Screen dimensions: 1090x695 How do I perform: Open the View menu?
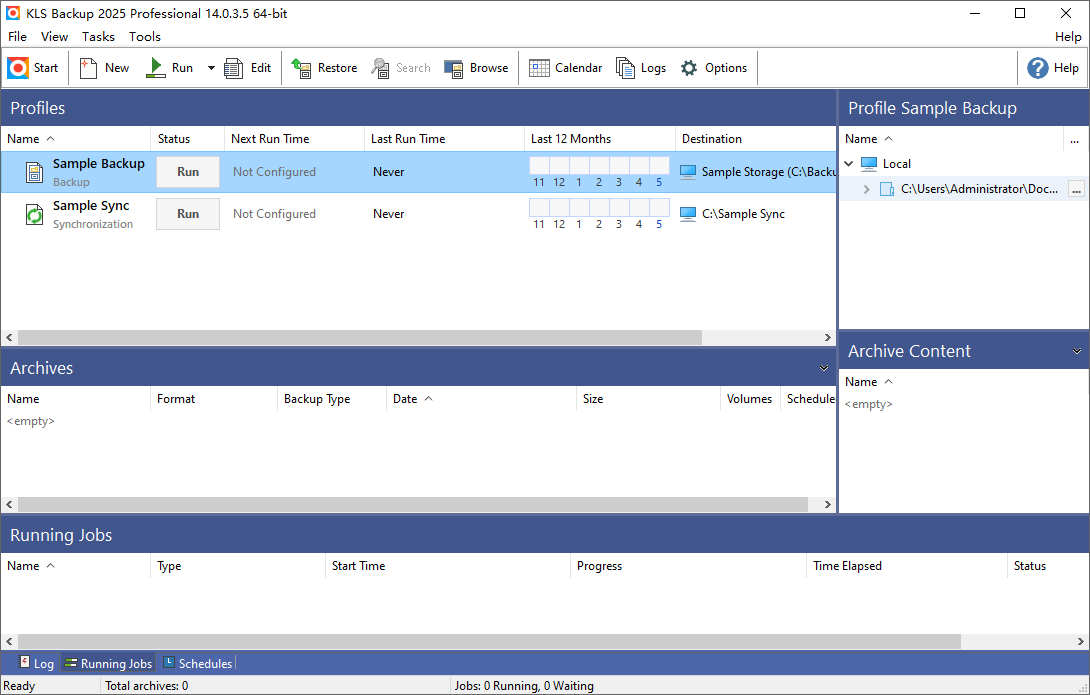click(54, 37)
